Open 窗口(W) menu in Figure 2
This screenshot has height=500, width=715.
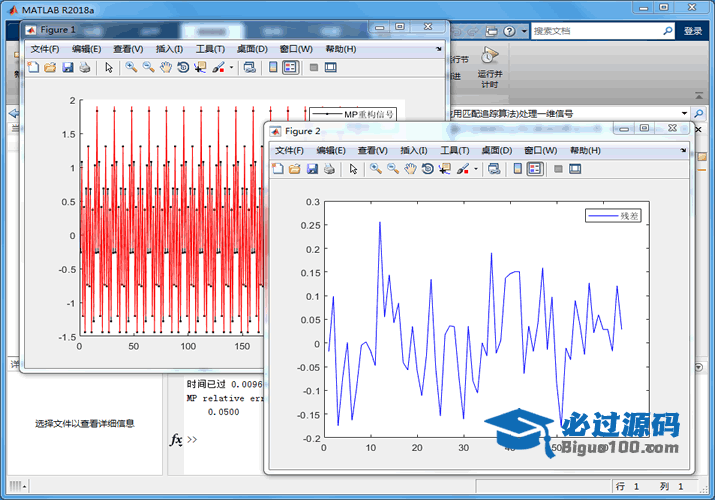(x=540, y=150)
